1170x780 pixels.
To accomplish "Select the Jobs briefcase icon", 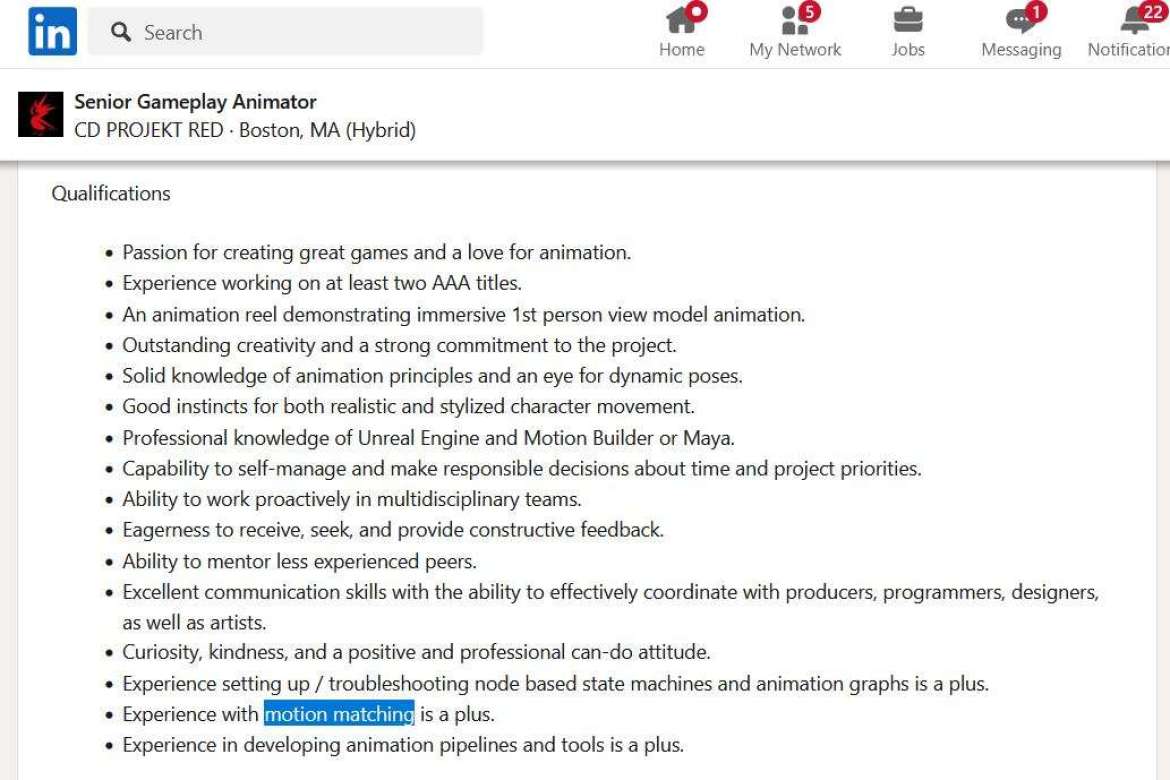I will pyautogui.click(x=908, y=20).
